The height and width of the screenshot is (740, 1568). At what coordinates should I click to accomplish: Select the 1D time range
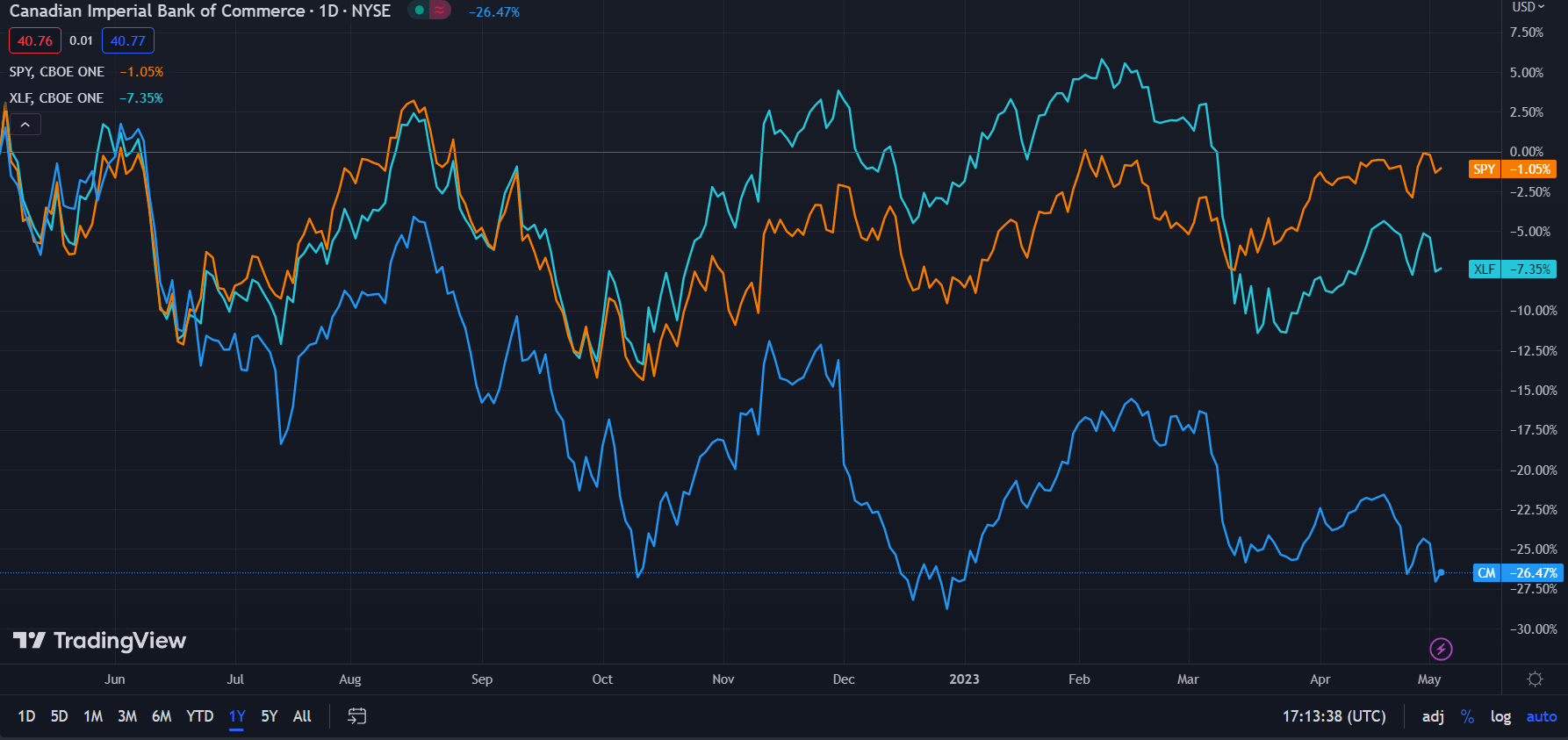tap(26, 716)
